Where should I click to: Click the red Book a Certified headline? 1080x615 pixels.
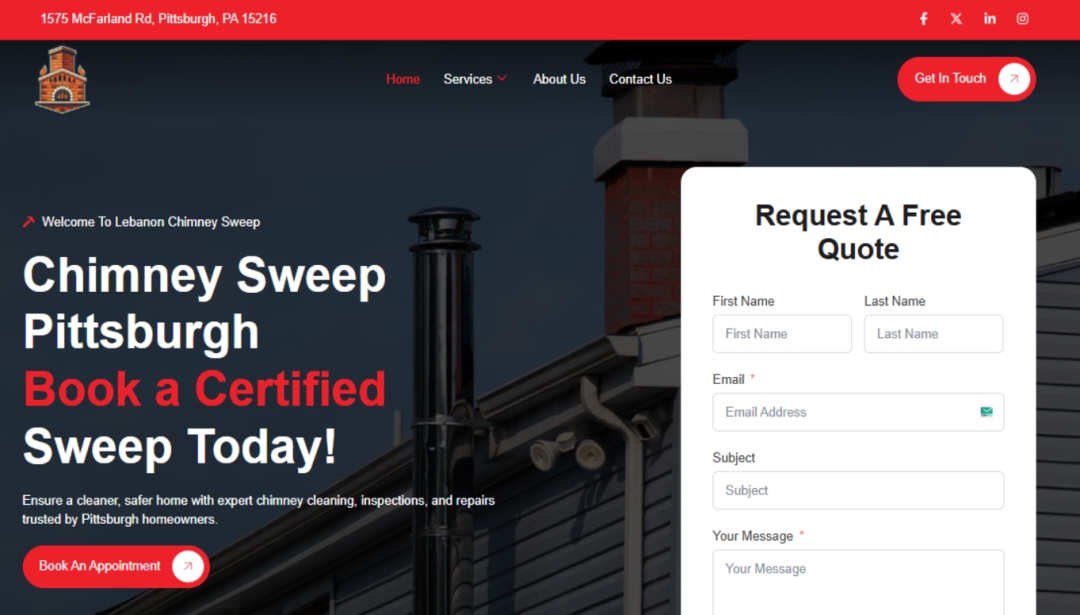[205, 388]
